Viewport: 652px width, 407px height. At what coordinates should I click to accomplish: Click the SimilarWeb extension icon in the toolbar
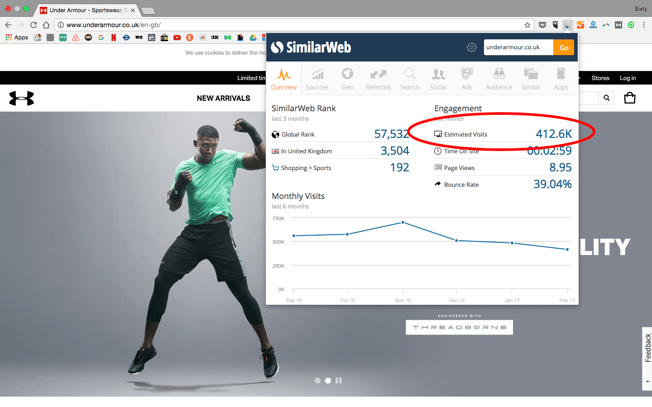[567, 25]
